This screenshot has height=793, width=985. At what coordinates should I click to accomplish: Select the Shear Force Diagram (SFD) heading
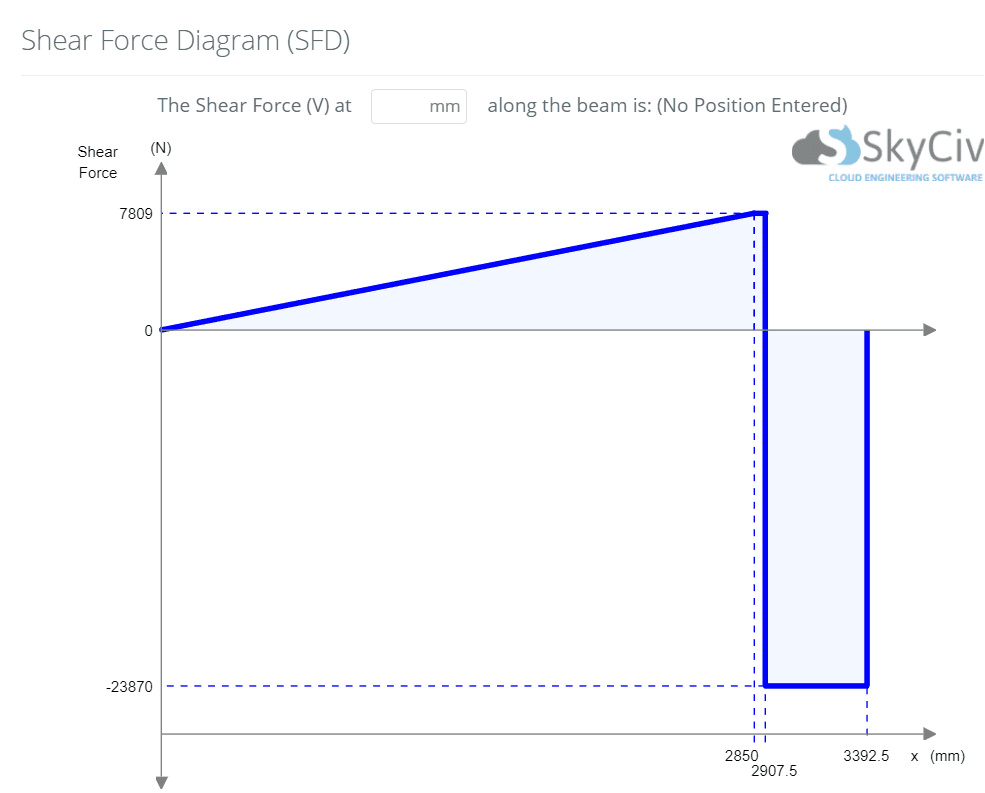pyautogui.click(x=185, y=41)
